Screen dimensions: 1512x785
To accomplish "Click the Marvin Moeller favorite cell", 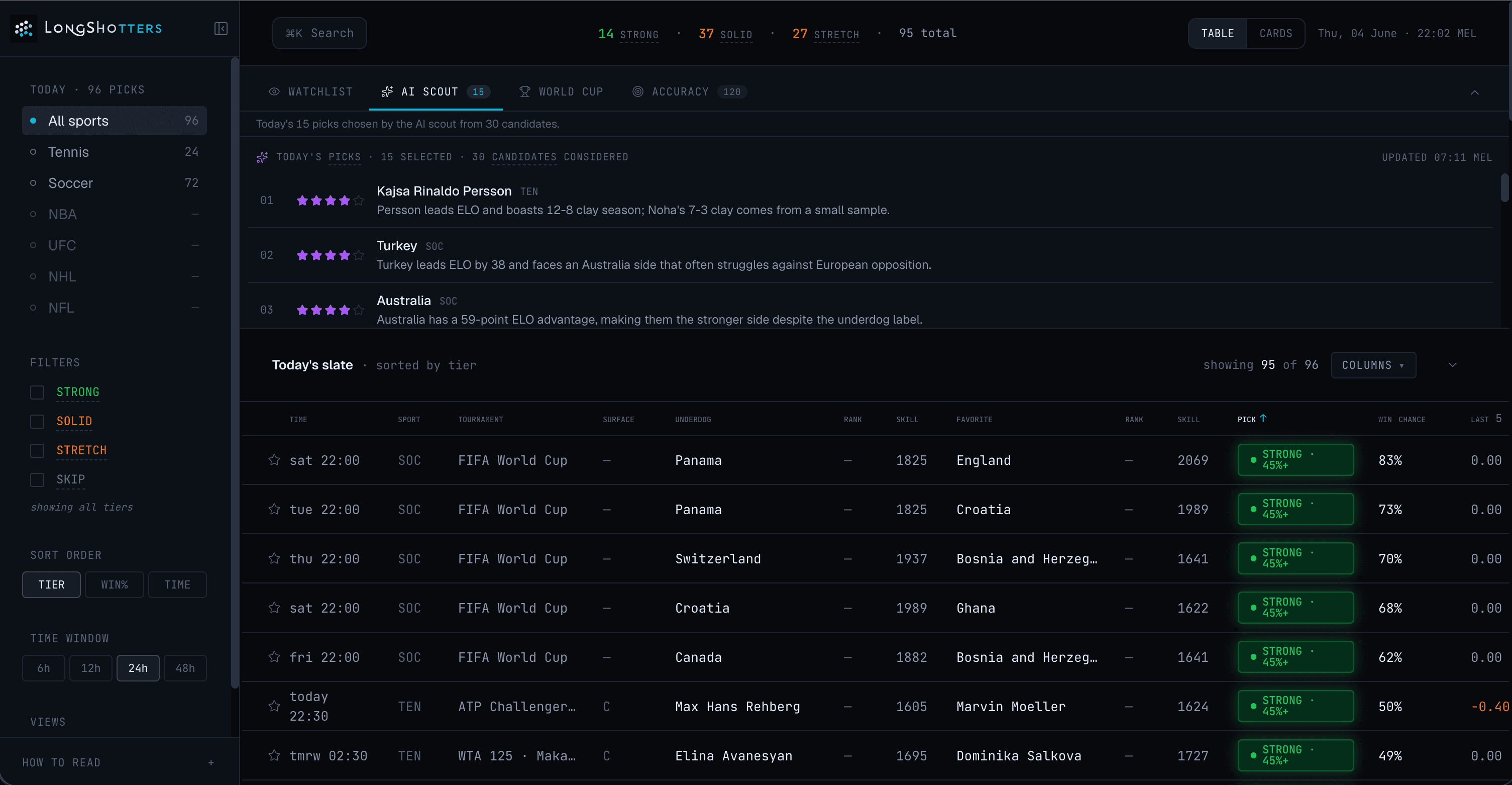I will [1011, 706].
